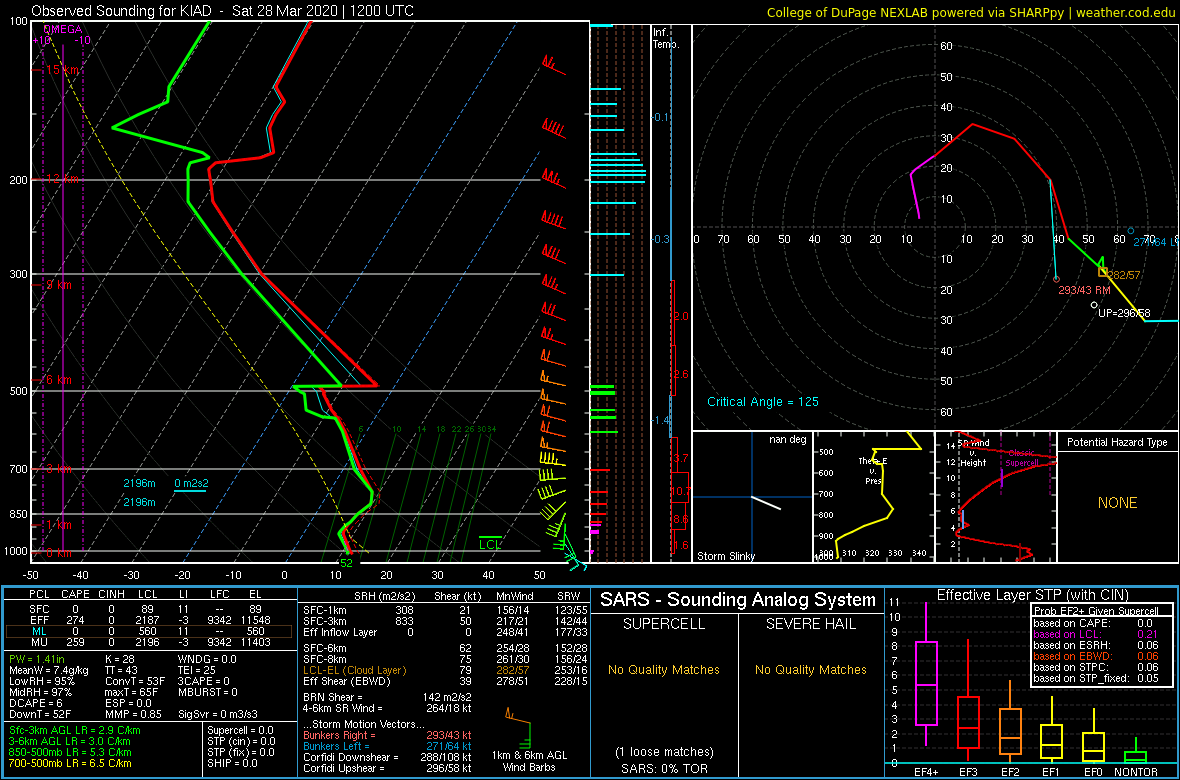The height and width of the screenshot is (780, 1180).
Task: Click the 'Critical Angle = 125' text
Action: (762, 401)
